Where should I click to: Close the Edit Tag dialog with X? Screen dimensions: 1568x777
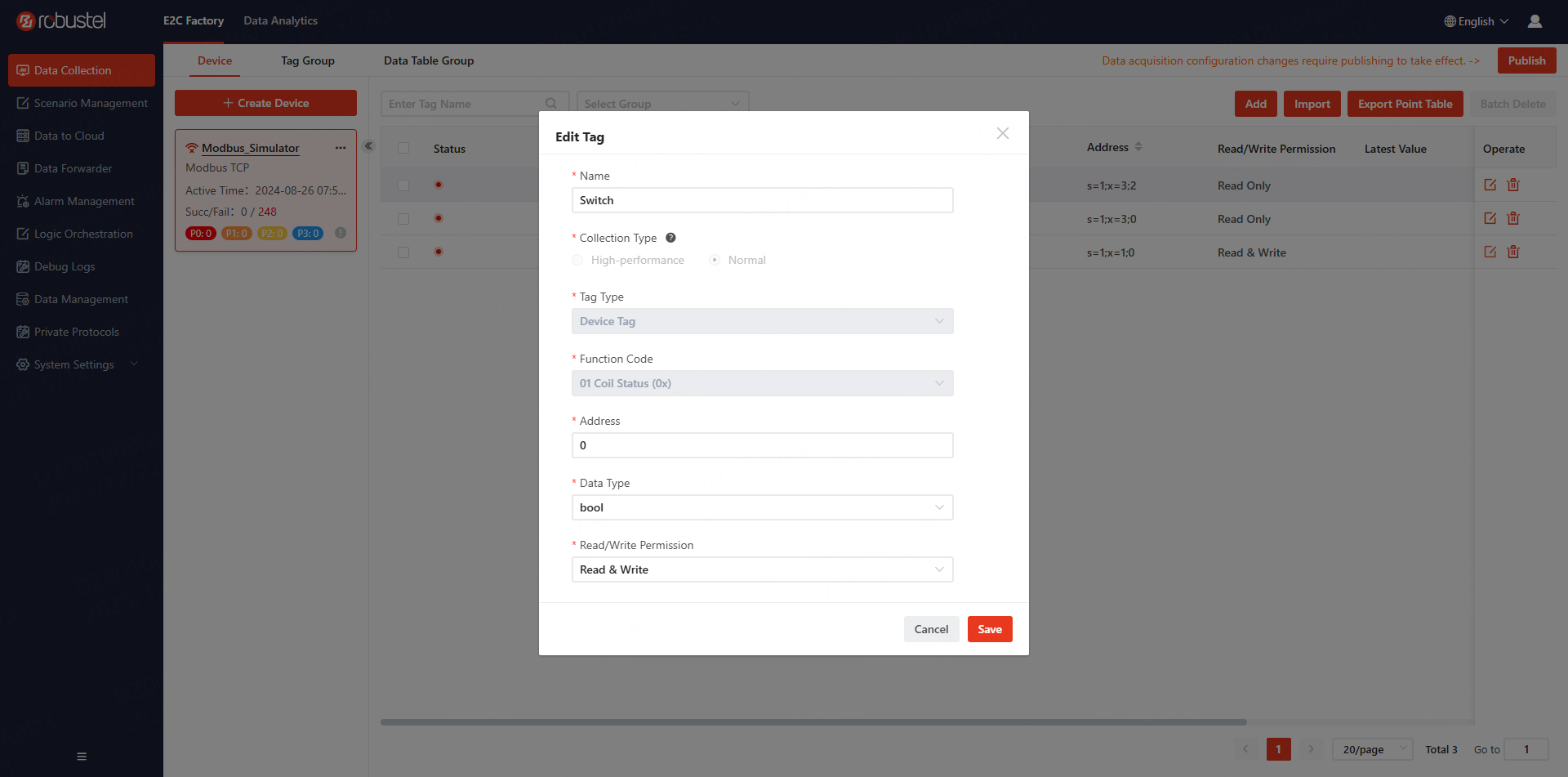(1003, 133)
